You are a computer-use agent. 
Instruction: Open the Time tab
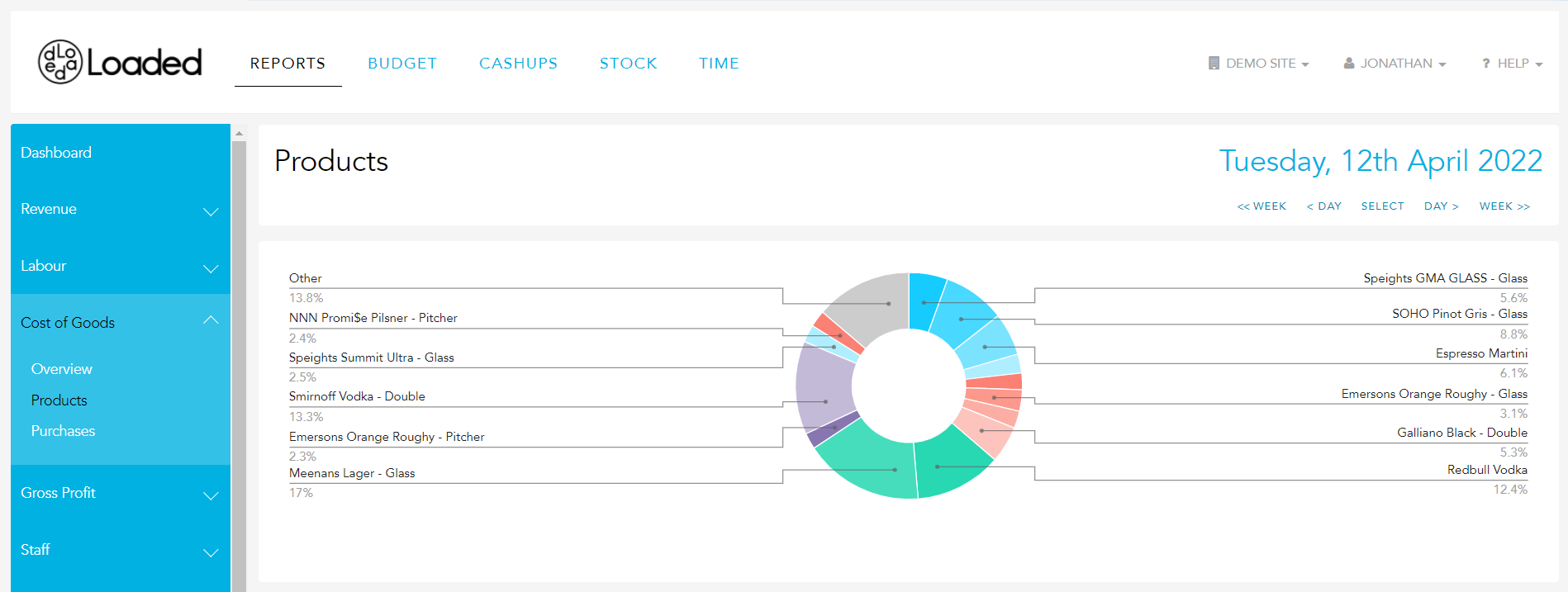point(719,64)
